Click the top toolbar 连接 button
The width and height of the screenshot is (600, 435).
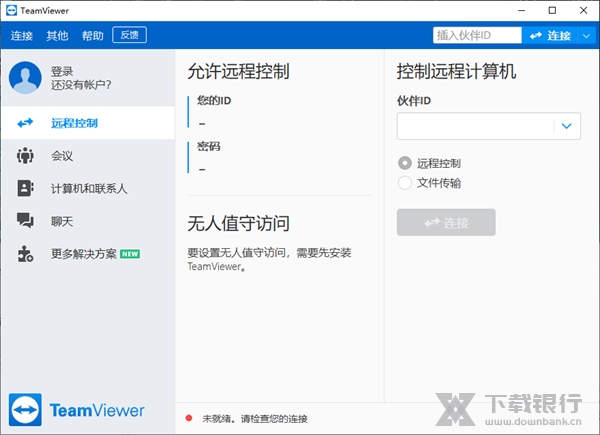tap(550, 36)
